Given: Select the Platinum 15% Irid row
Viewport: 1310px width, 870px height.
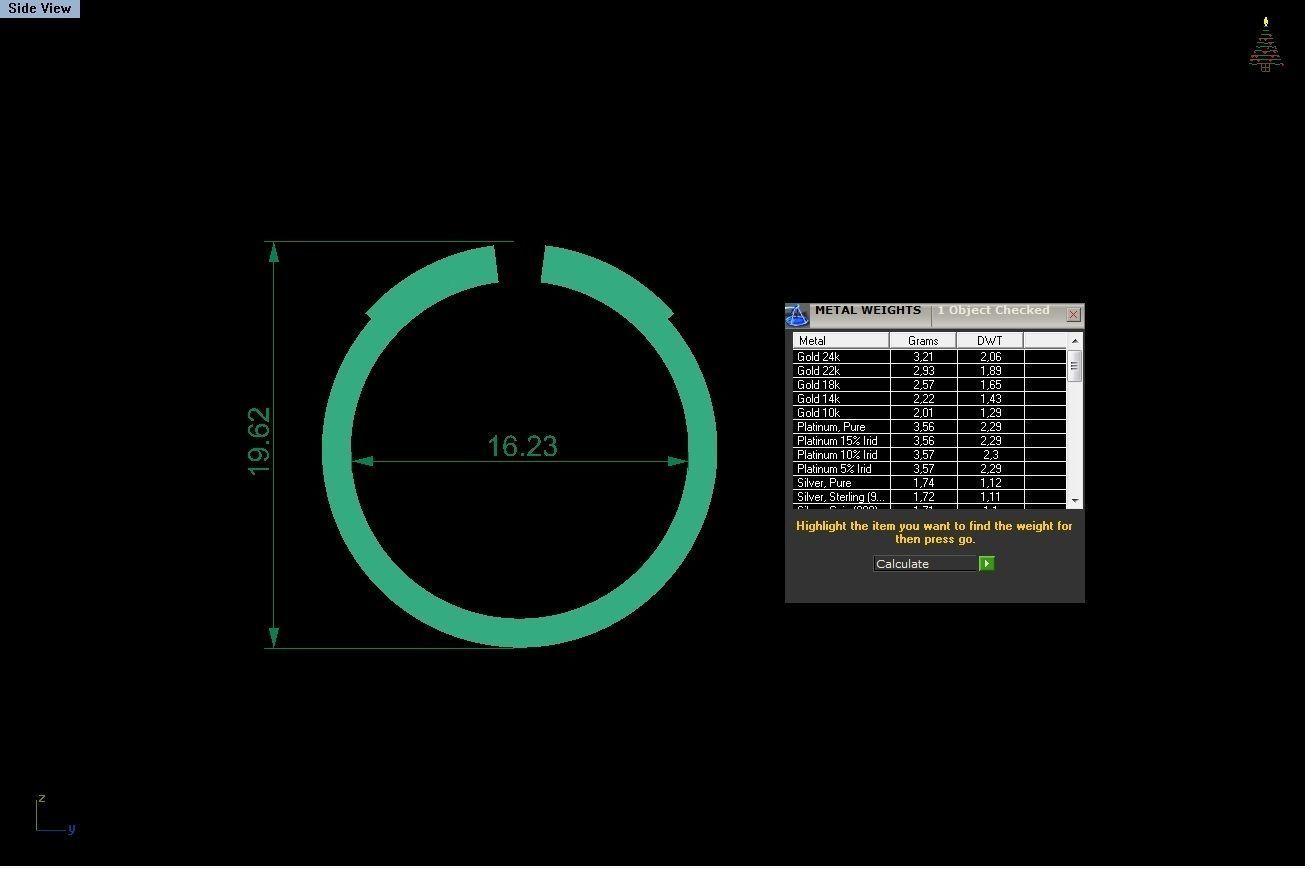Looking at the screenshot, I should pyautogui.click(x=930, y=441).
